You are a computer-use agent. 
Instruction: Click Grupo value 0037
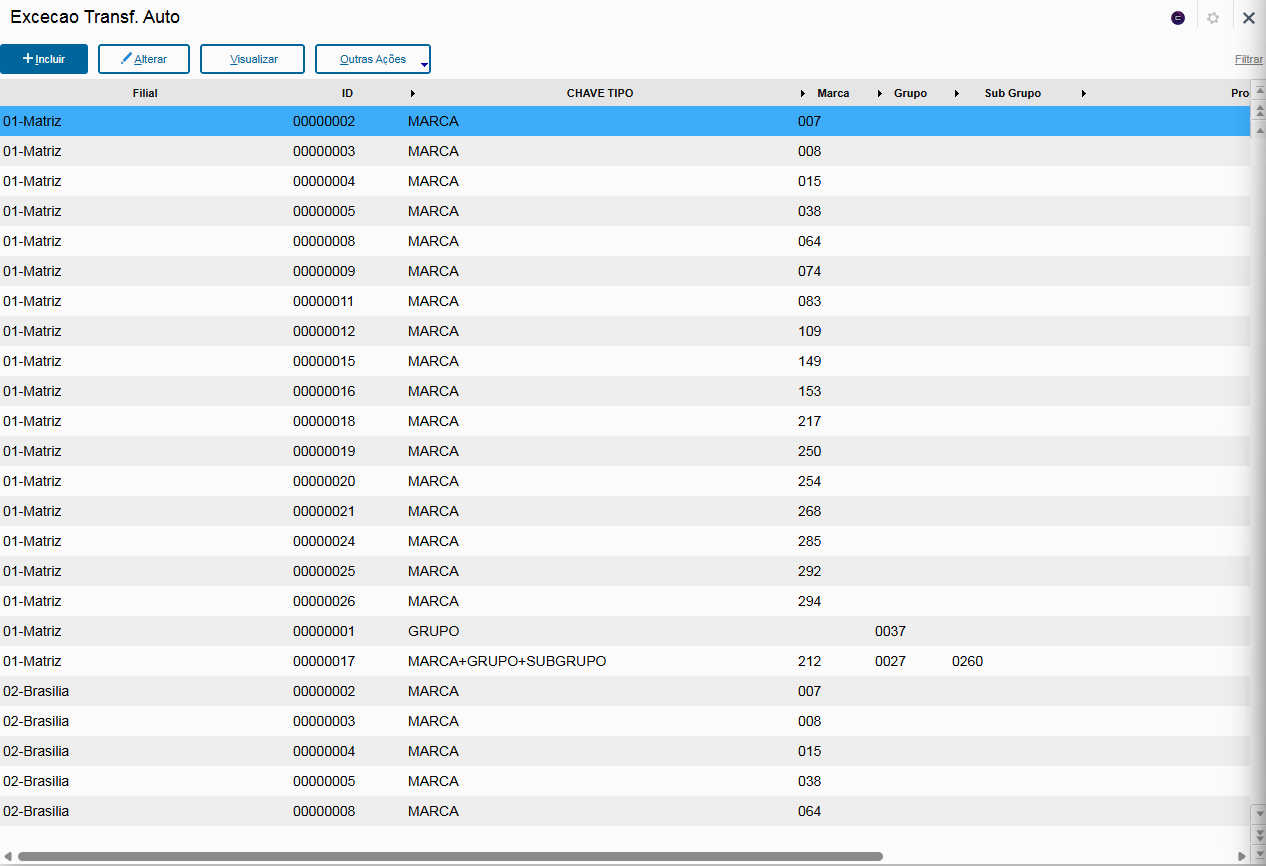point(890,631)
